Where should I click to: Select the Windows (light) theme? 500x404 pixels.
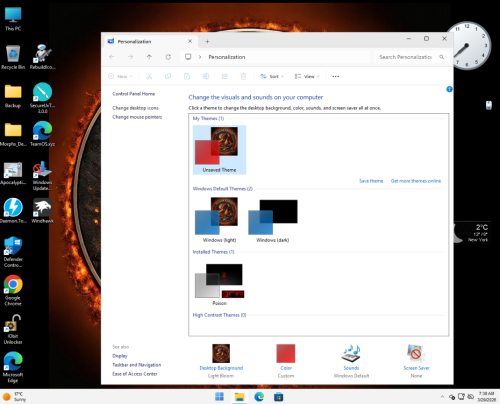point(219,220)
